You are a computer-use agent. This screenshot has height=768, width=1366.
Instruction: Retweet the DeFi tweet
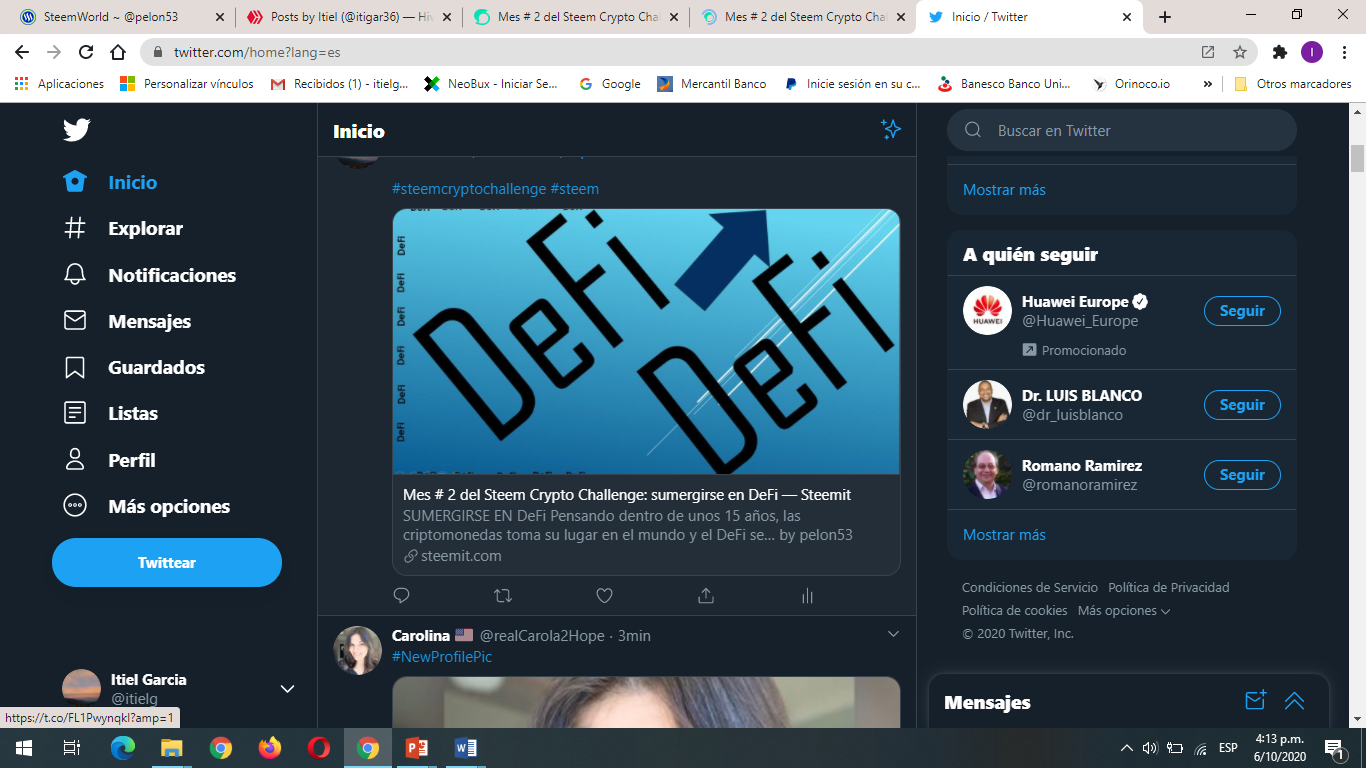click(503, 596)
